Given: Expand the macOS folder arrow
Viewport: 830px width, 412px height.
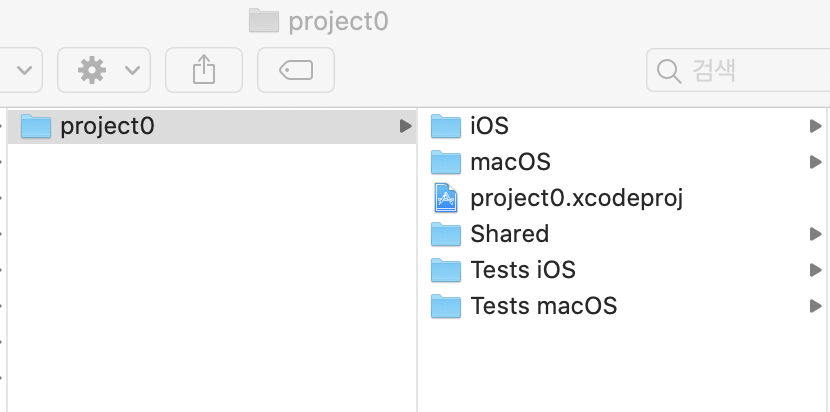Looking at the screenshot, I should [816, 162].
